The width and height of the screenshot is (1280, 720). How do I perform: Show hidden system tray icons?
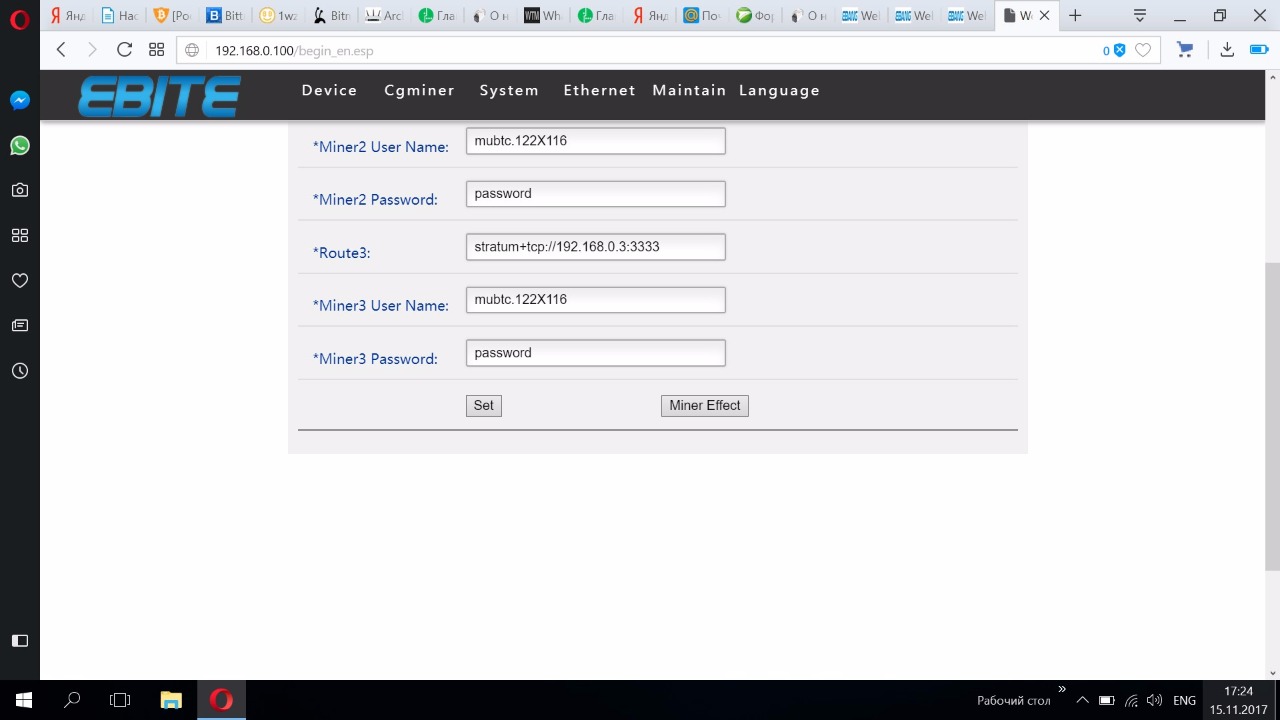point(1081,700)
